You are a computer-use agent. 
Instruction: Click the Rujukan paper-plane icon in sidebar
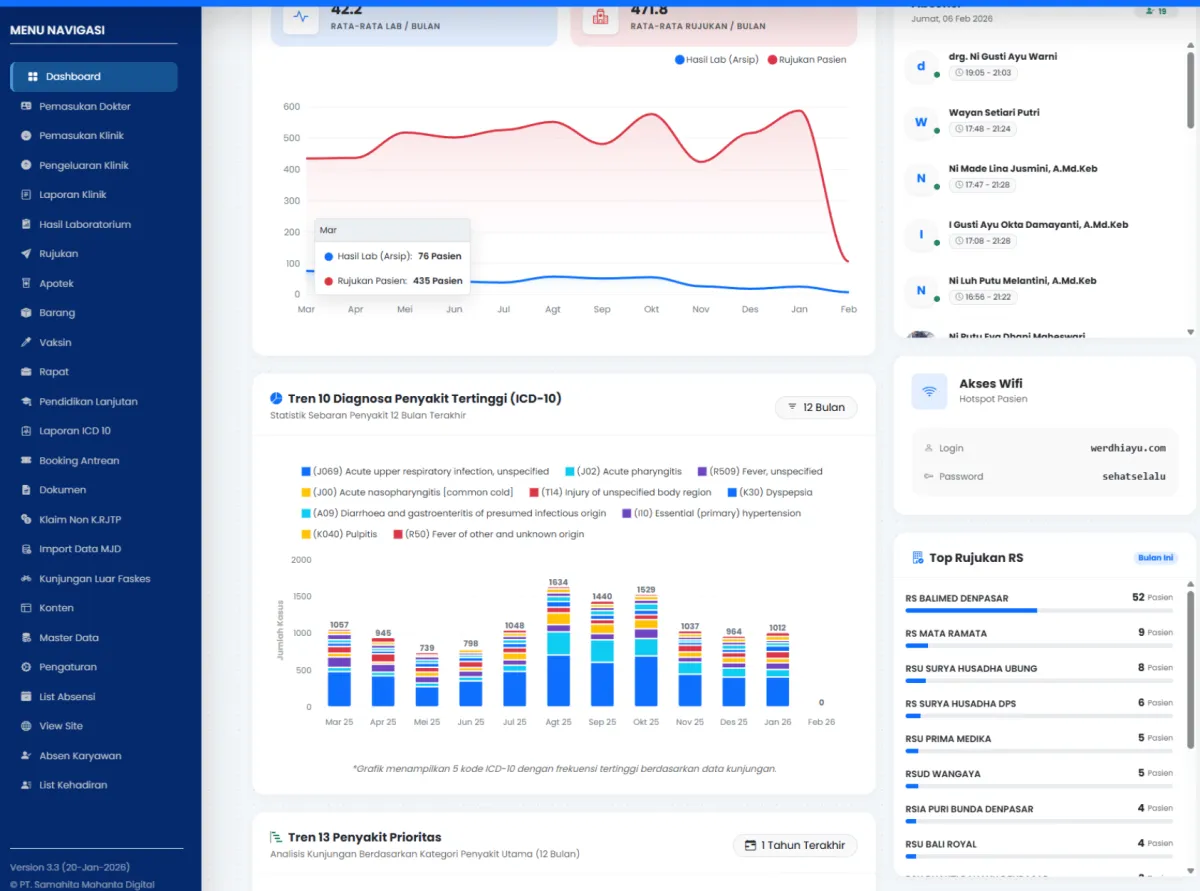[x=27, y=254]
